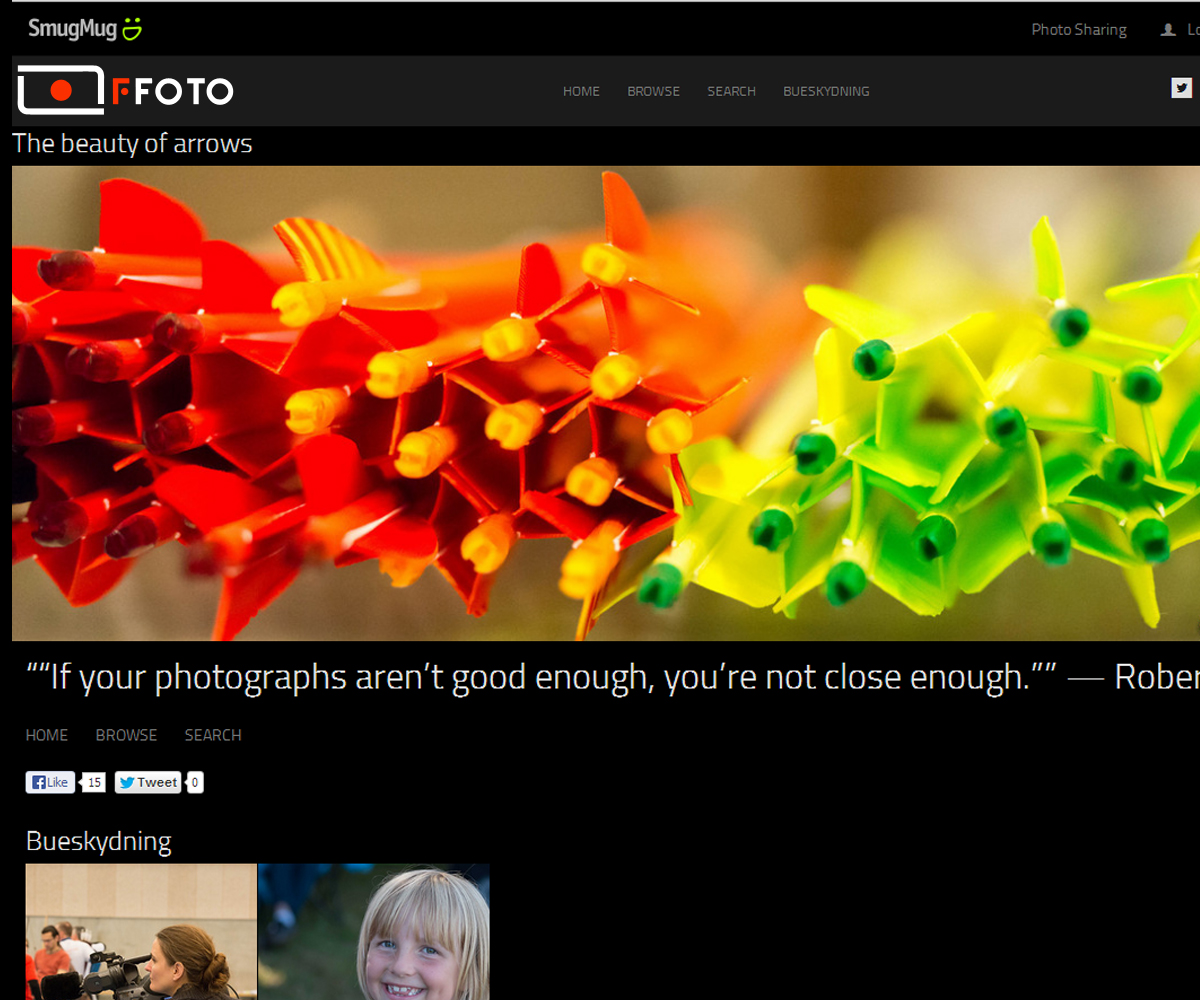Go to HOME in lower breadcrumb menu

point(47,735)
